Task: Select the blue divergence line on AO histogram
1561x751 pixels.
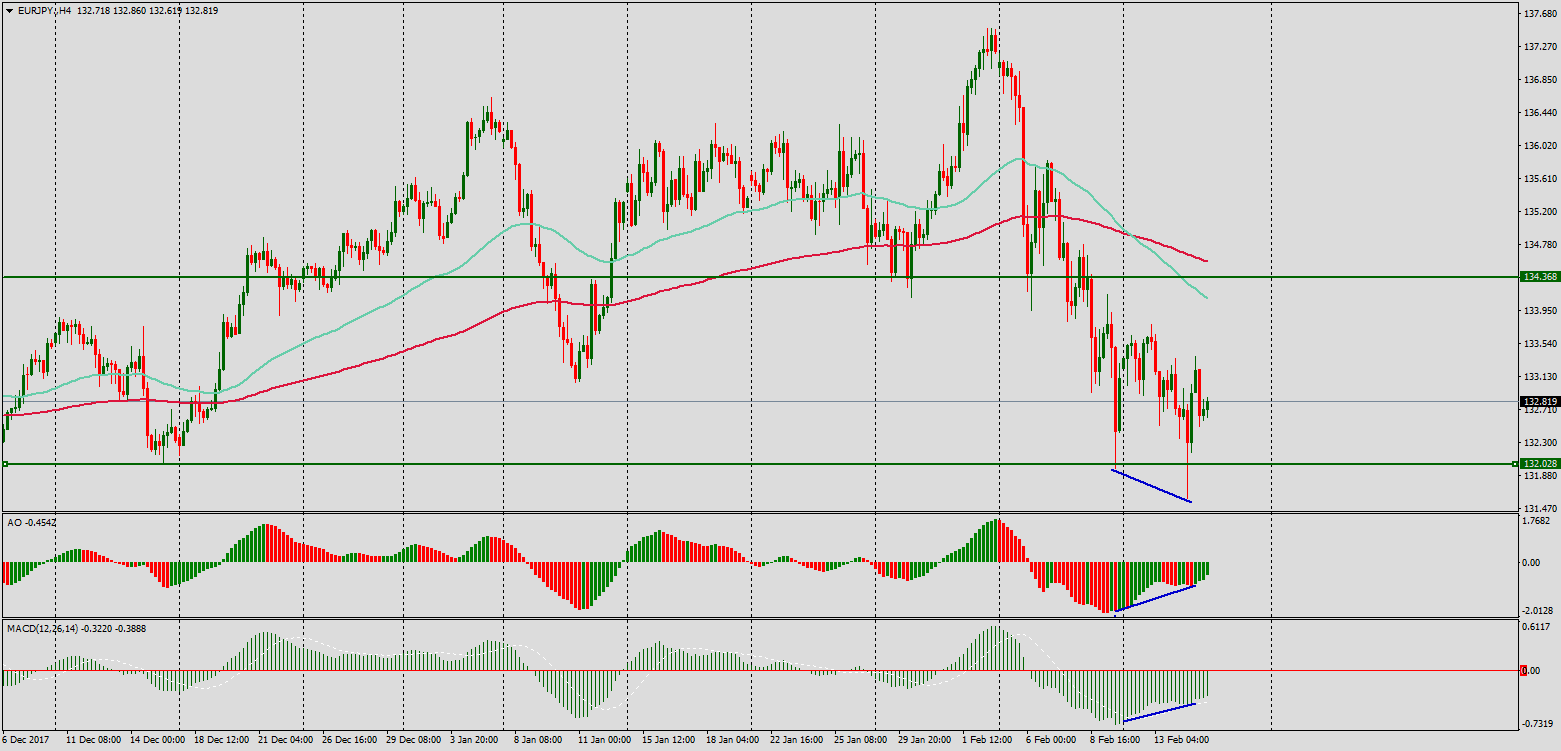Action: point(1155,598)
